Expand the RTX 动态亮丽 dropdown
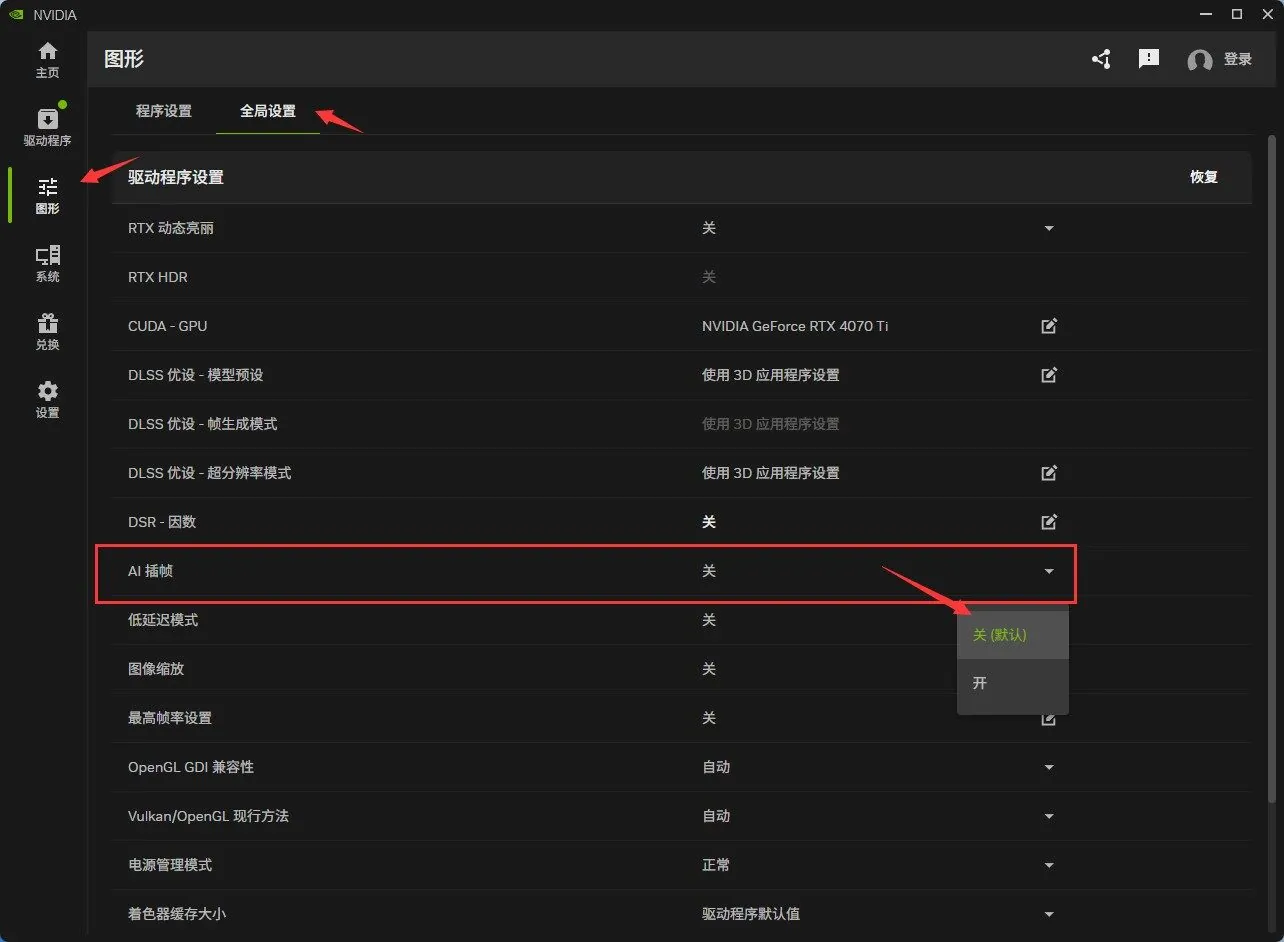The width and height of the screenshot is (1284, 942). click(1049, 228)
